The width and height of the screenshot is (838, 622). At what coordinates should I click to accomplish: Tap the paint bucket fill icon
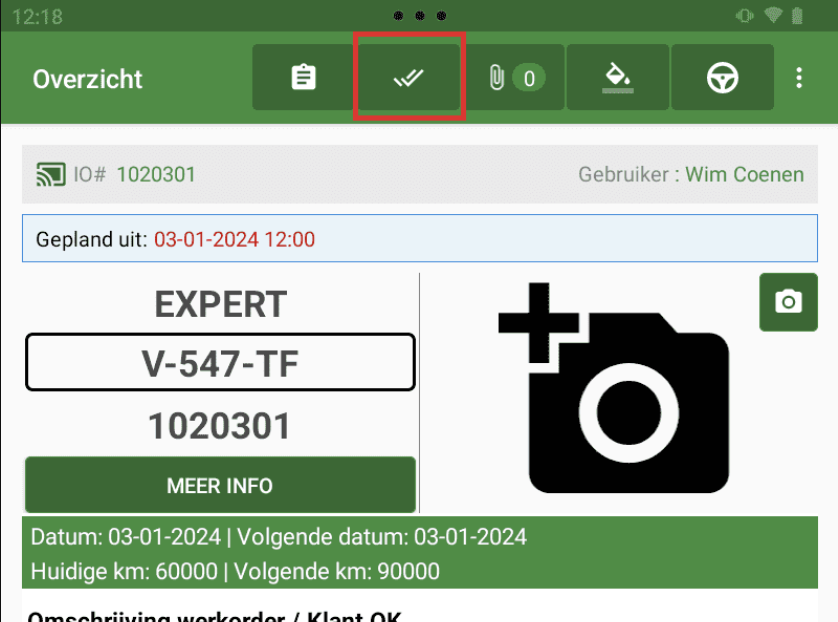point(618,77)
